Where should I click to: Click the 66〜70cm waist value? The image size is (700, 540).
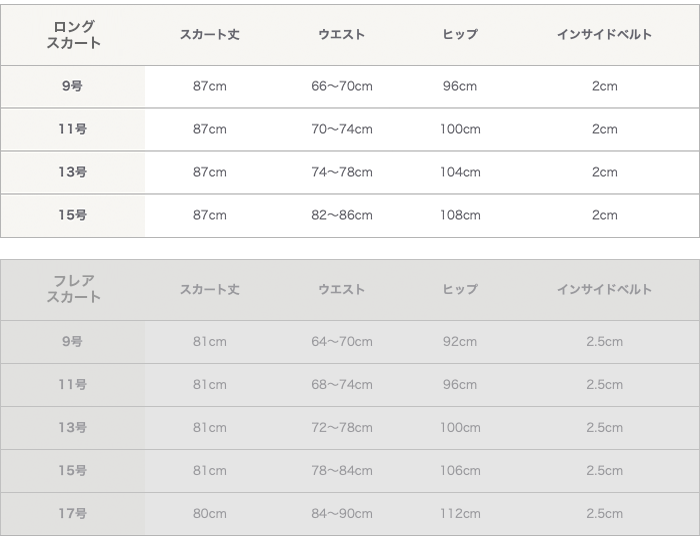coord(342,86)
